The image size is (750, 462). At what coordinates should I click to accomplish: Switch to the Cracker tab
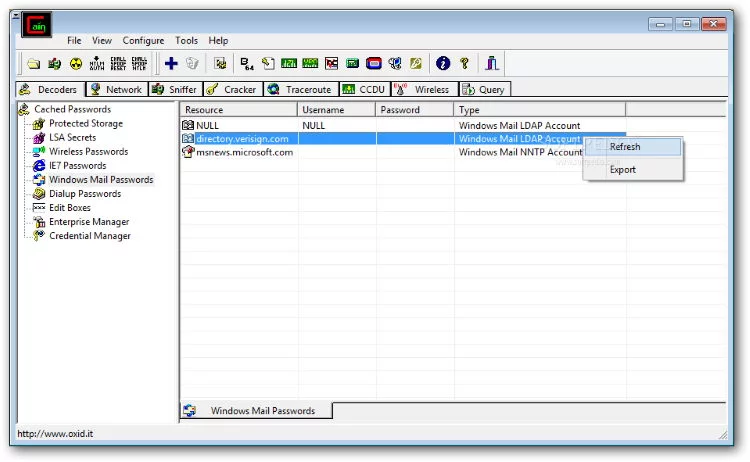pos(231,89)
